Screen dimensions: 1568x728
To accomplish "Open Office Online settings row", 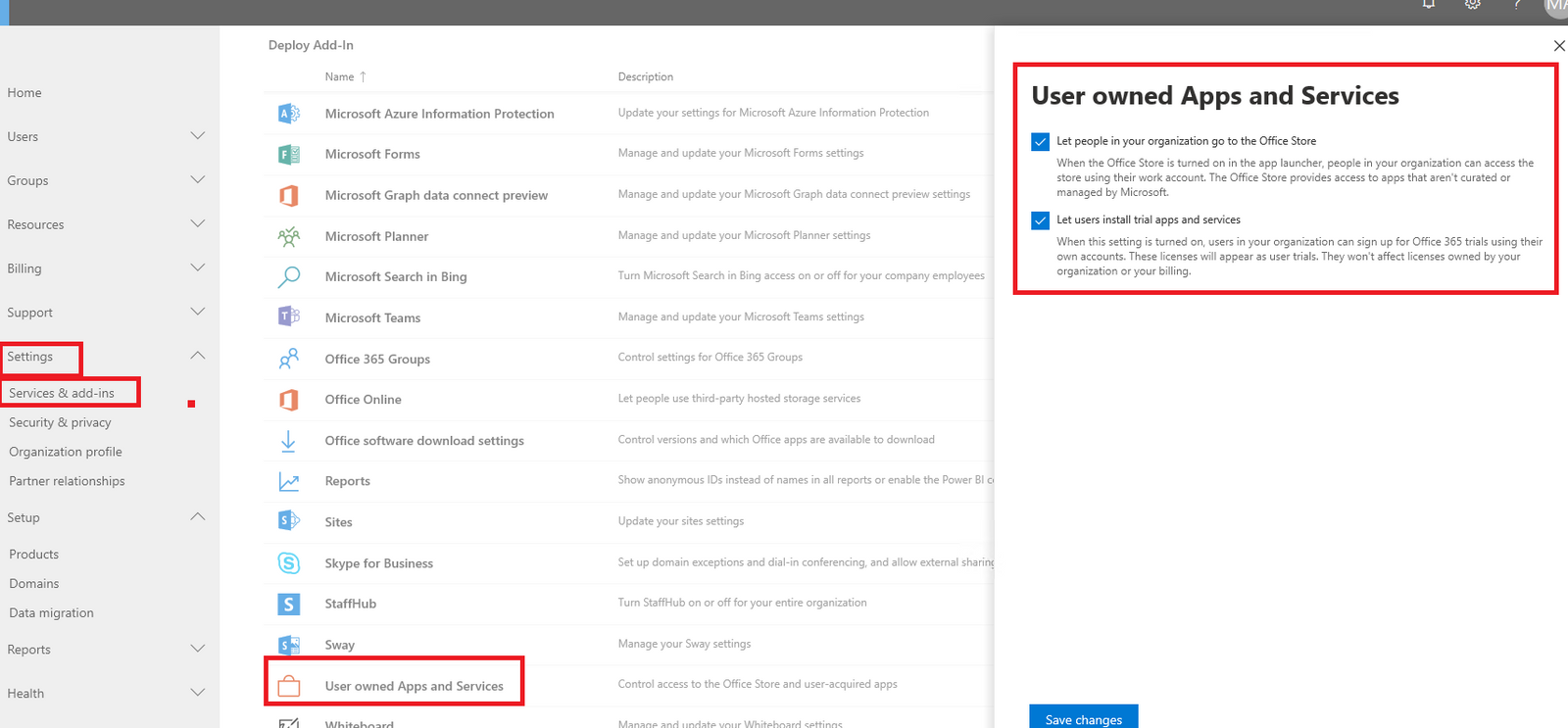I will pos(629,400).
